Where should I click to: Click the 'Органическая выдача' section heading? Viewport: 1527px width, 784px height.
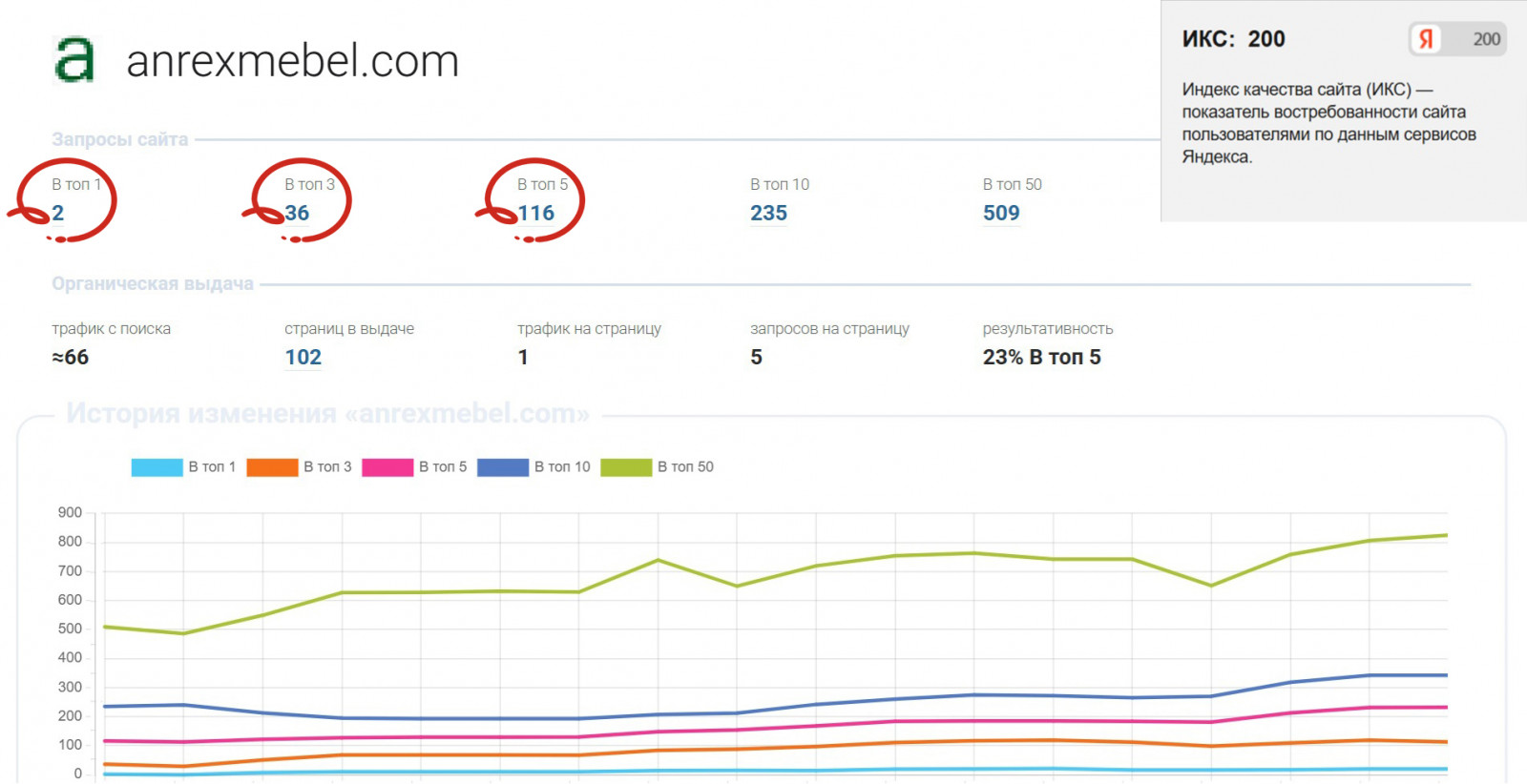click(x=153, y=283)
